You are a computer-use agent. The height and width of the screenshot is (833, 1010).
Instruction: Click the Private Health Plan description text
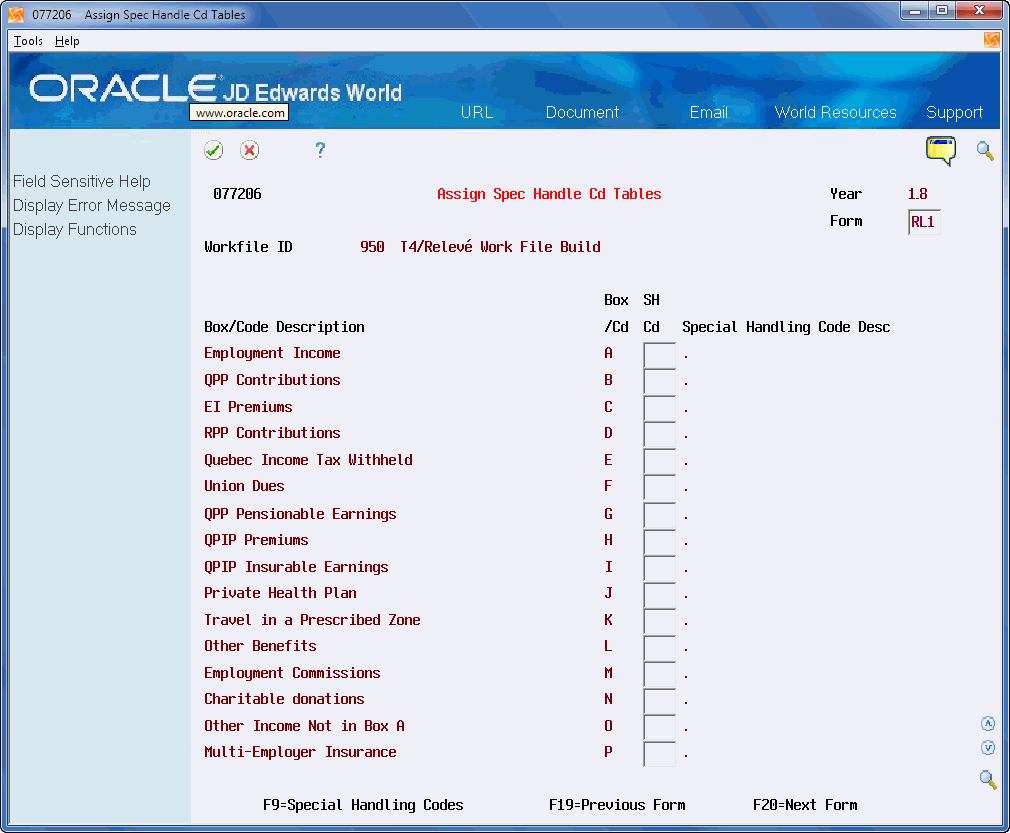(280, 593)
